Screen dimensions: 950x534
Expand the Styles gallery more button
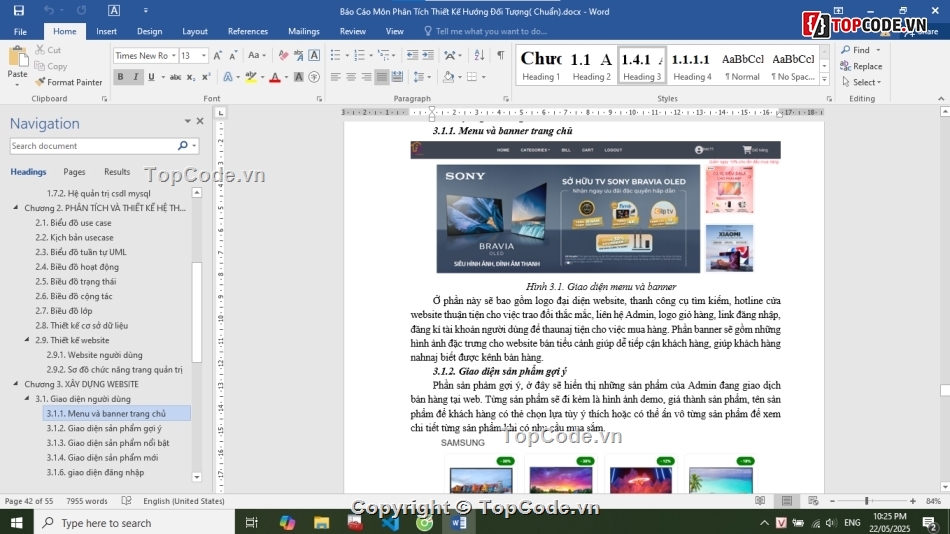[x=824, y=79]
